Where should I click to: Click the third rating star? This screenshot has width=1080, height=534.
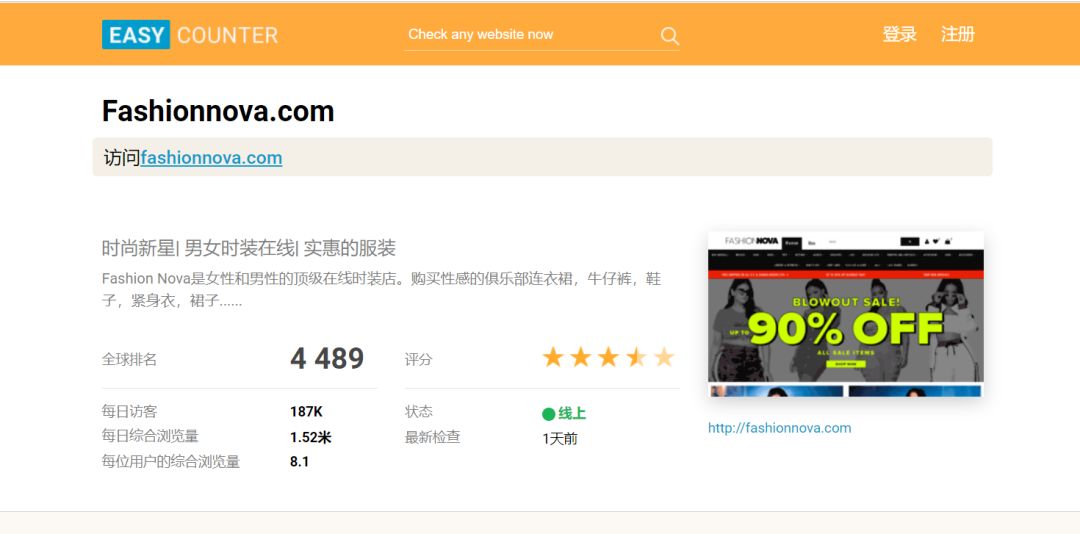[608, 357]
